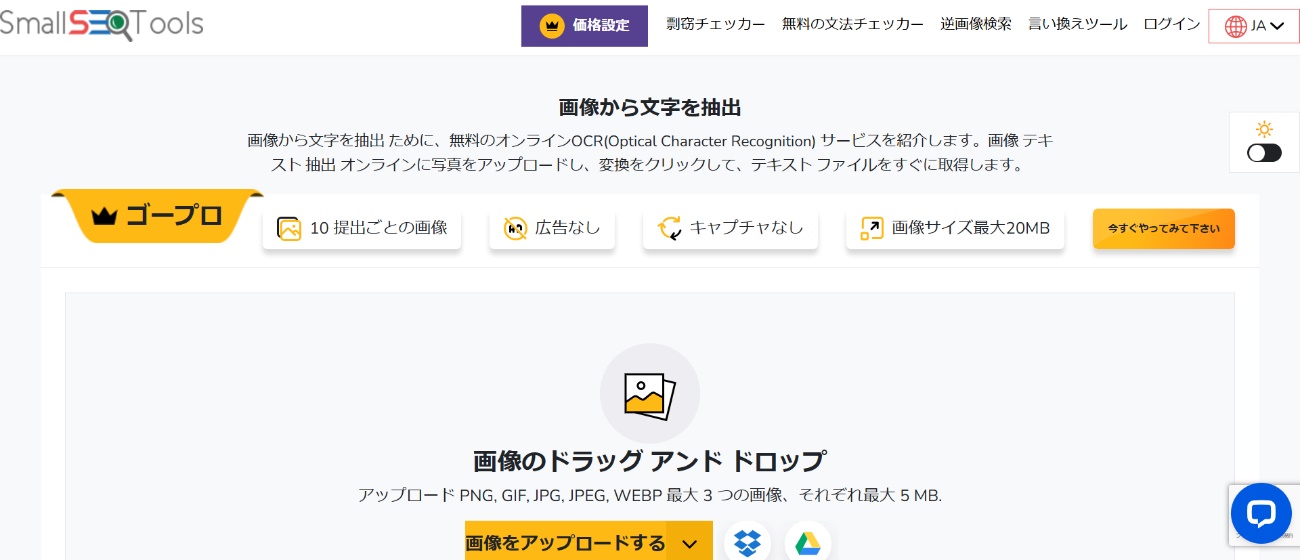The image size is (1300, 560).
Task: Select the 広告なし feature label
Action: 568,228
